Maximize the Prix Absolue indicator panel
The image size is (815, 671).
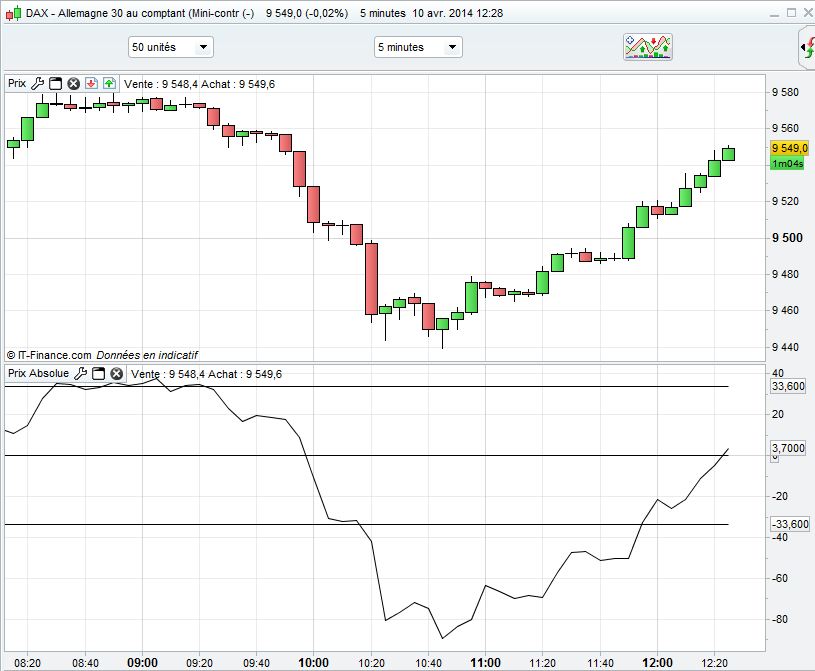coord(98,373)
